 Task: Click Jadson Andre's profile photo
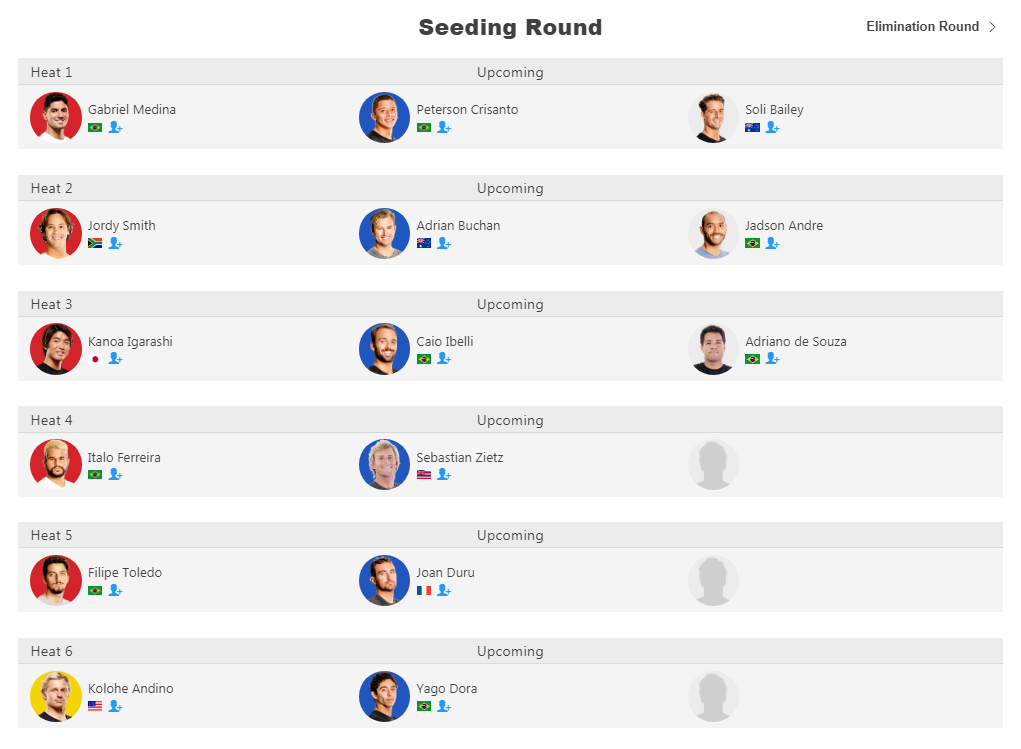[713, 233]
